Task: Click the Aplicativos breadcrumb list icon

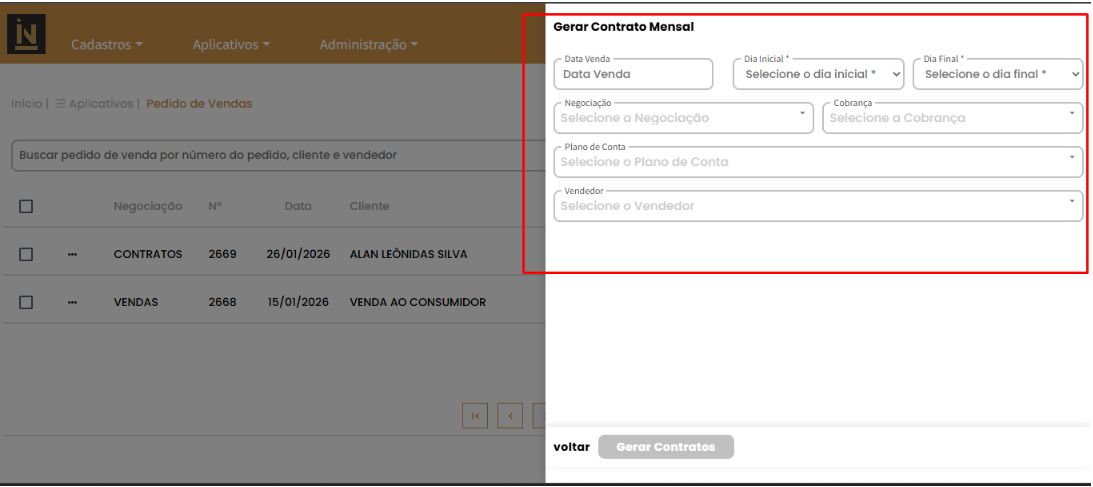Action: [60, 104]
